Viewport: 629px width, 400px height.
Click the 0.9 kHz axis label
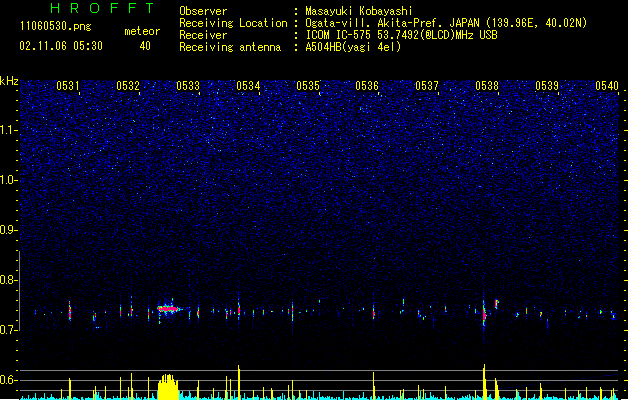pyautogui.click(x=9, y=230)
